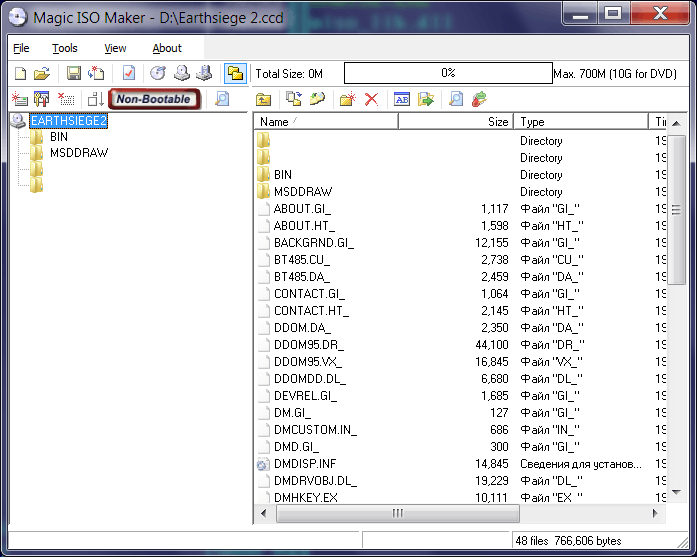697x557 pixels.
Task: Click vertical scrollbar up arrow
Action: 677,123
